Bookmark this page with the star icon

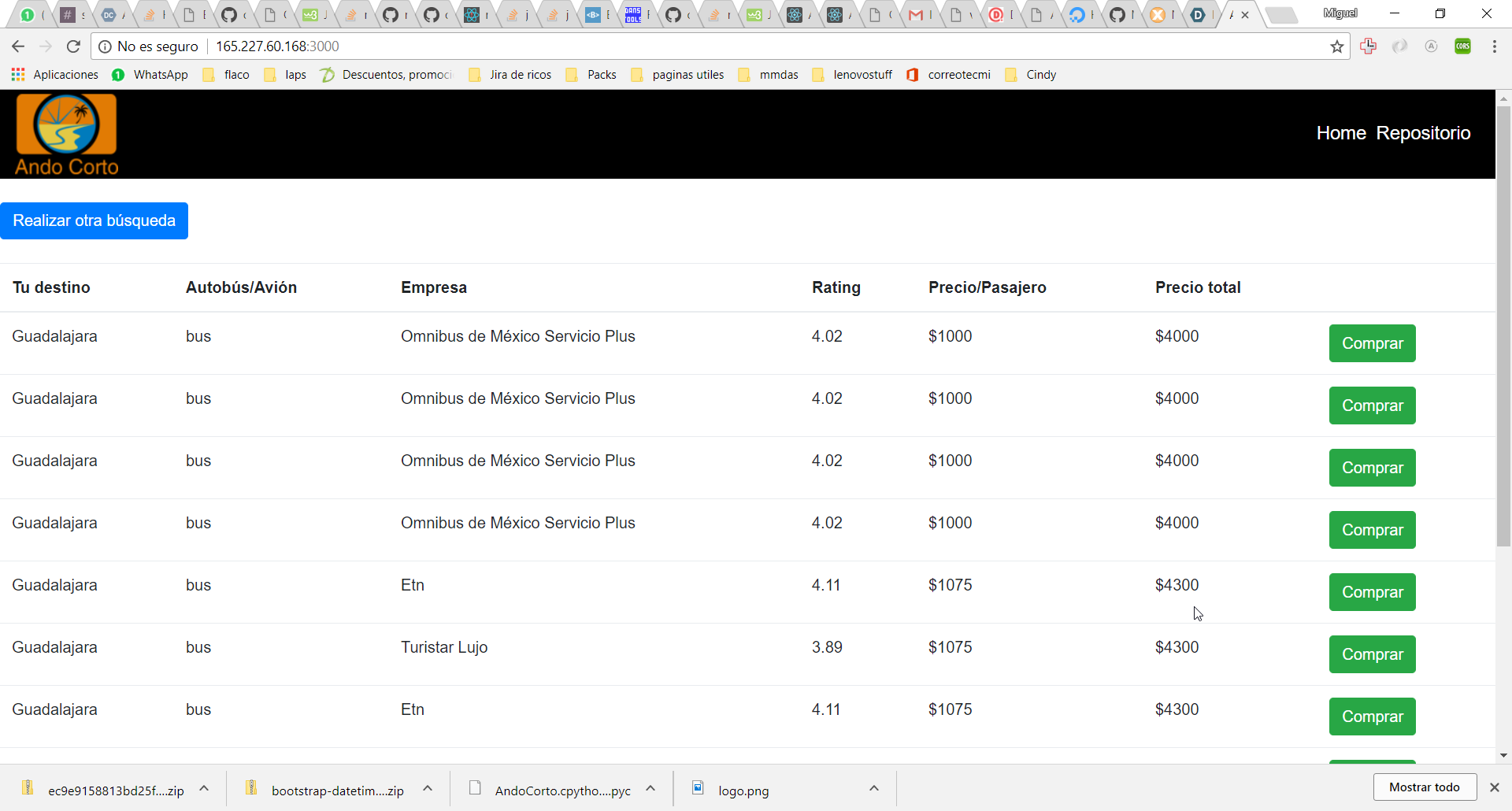(x=1336, y=46)
